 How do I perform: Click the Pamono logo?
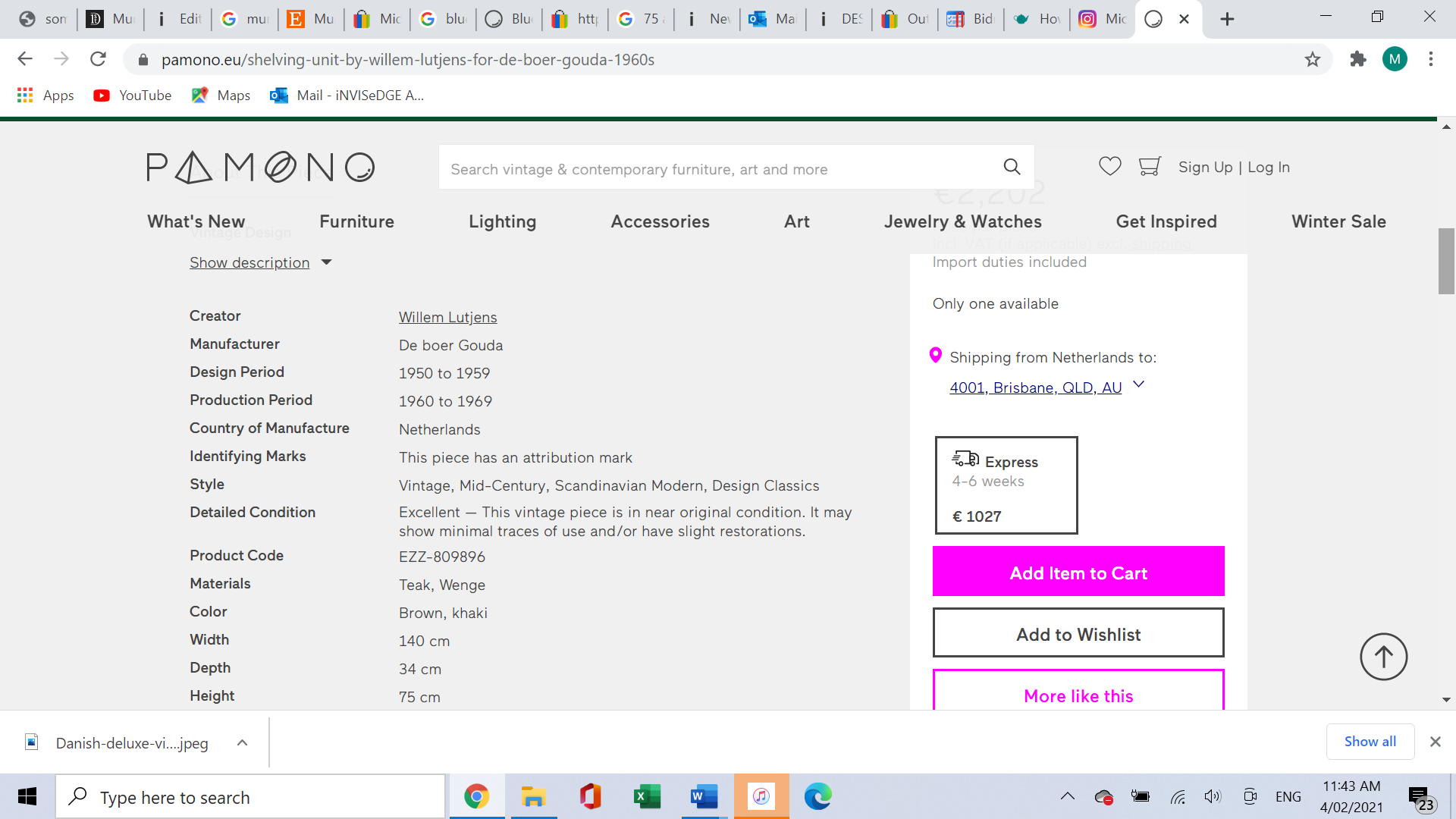(261, 168)
